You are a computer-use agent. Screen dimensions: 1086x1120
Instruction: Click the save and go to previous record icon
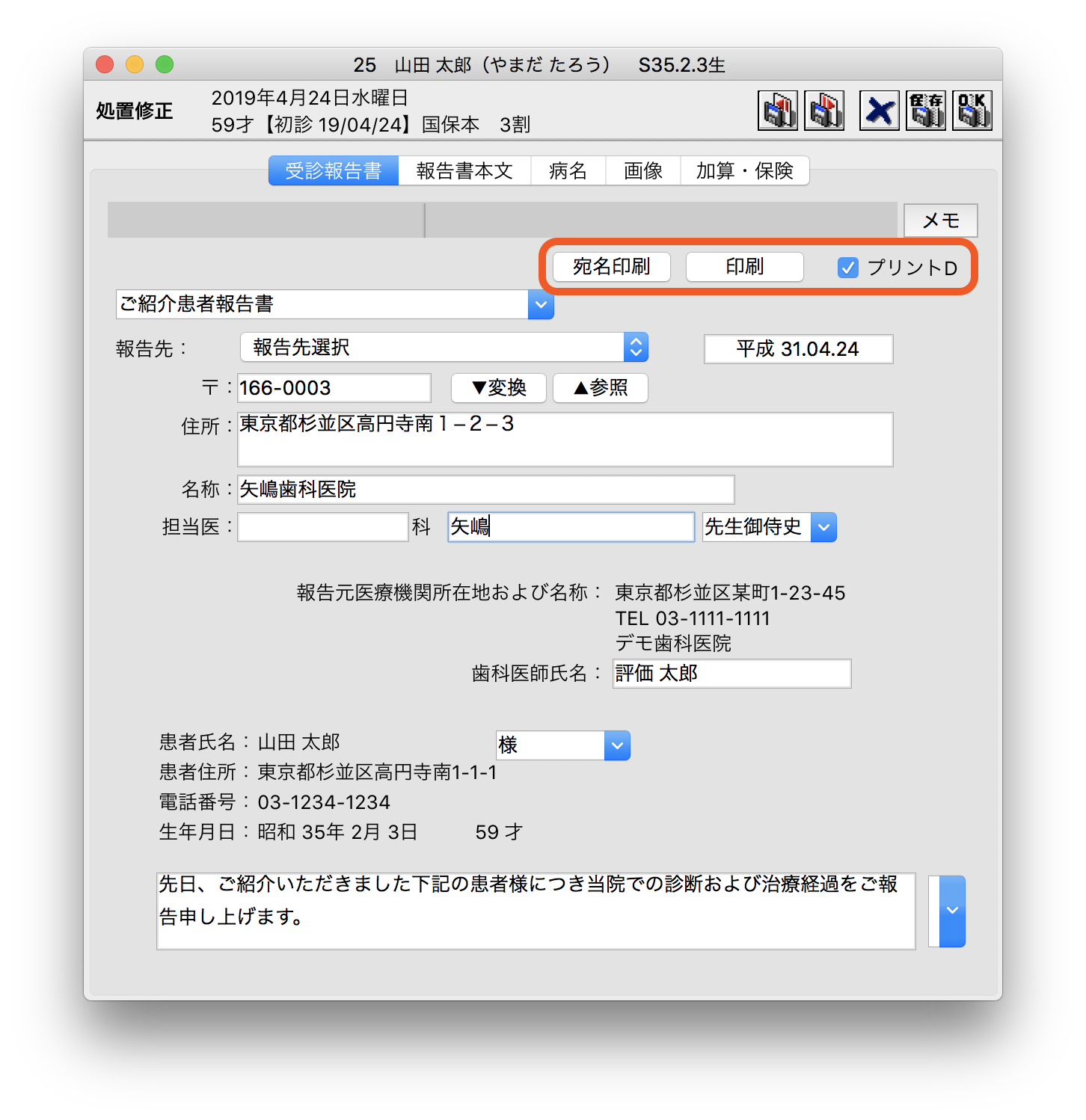(x=777, y=111)
